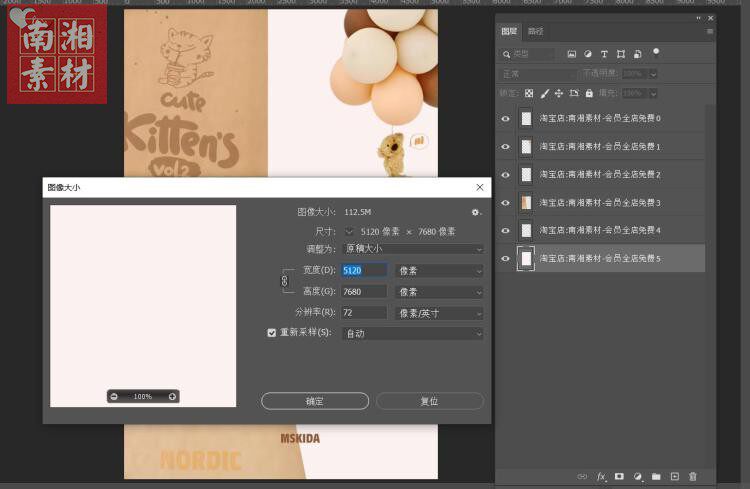Delete layer with trash icon
The width and height of the screenshot is (750, 489).
693,476
